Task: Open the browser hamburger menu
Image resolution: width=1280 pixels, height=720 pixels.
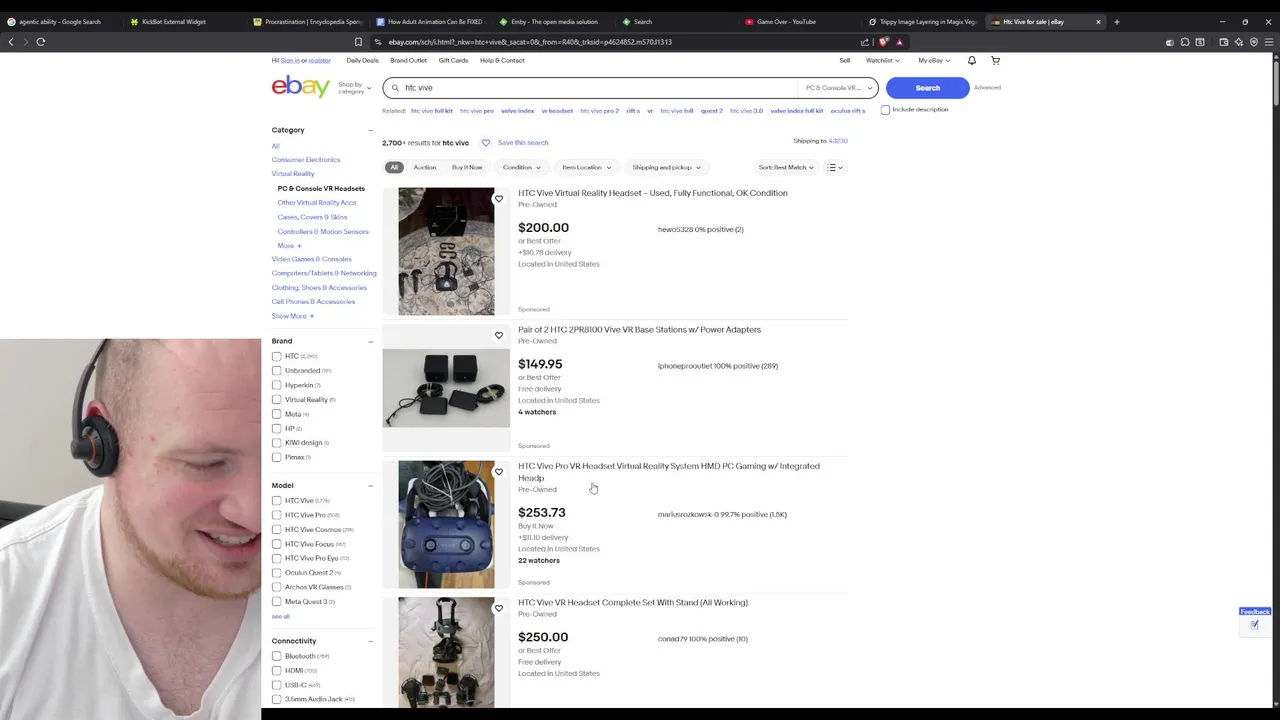Action: (1270, 42)
